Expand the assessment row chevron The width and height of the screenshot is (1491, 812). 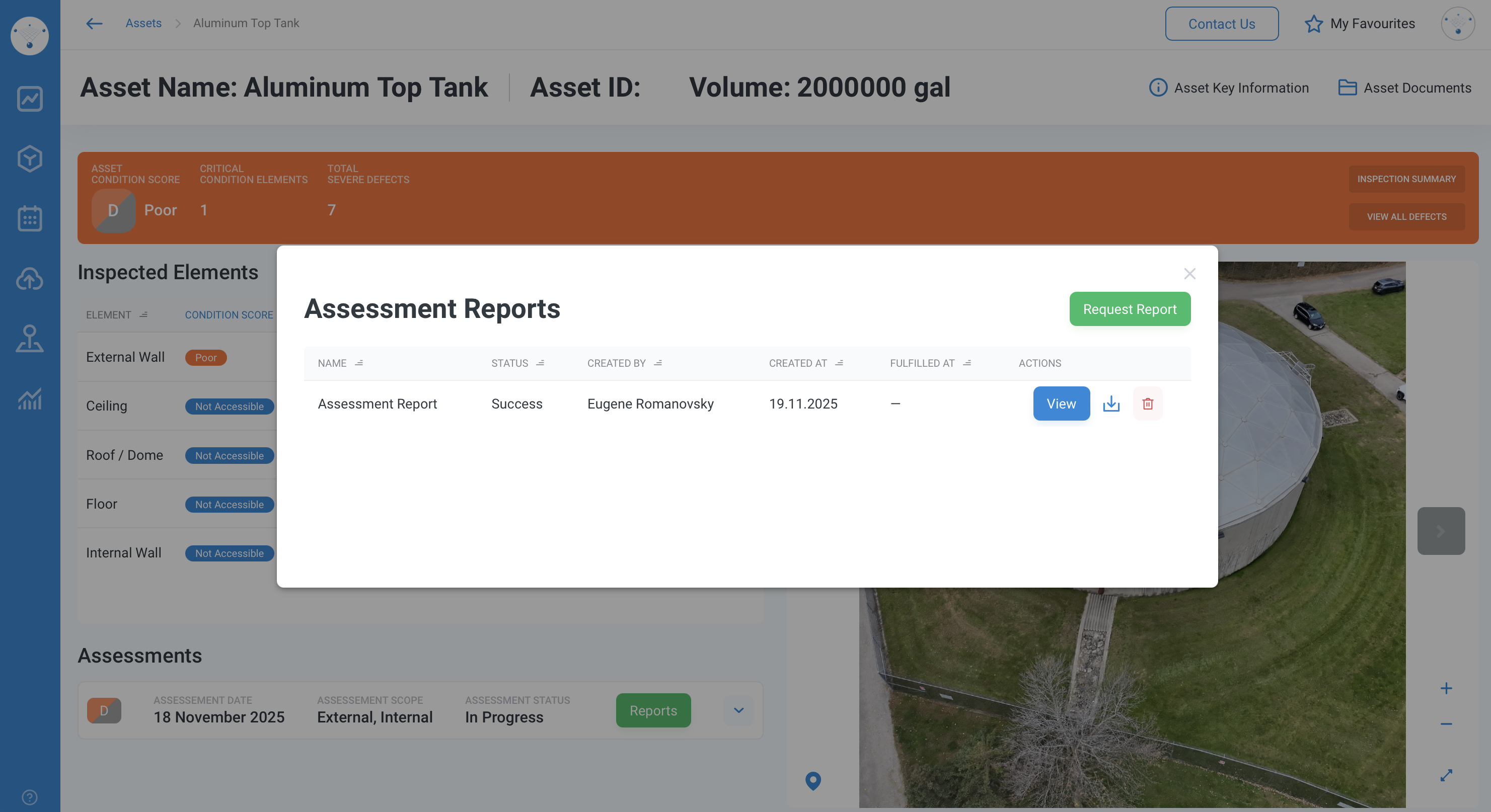(738, 710)
